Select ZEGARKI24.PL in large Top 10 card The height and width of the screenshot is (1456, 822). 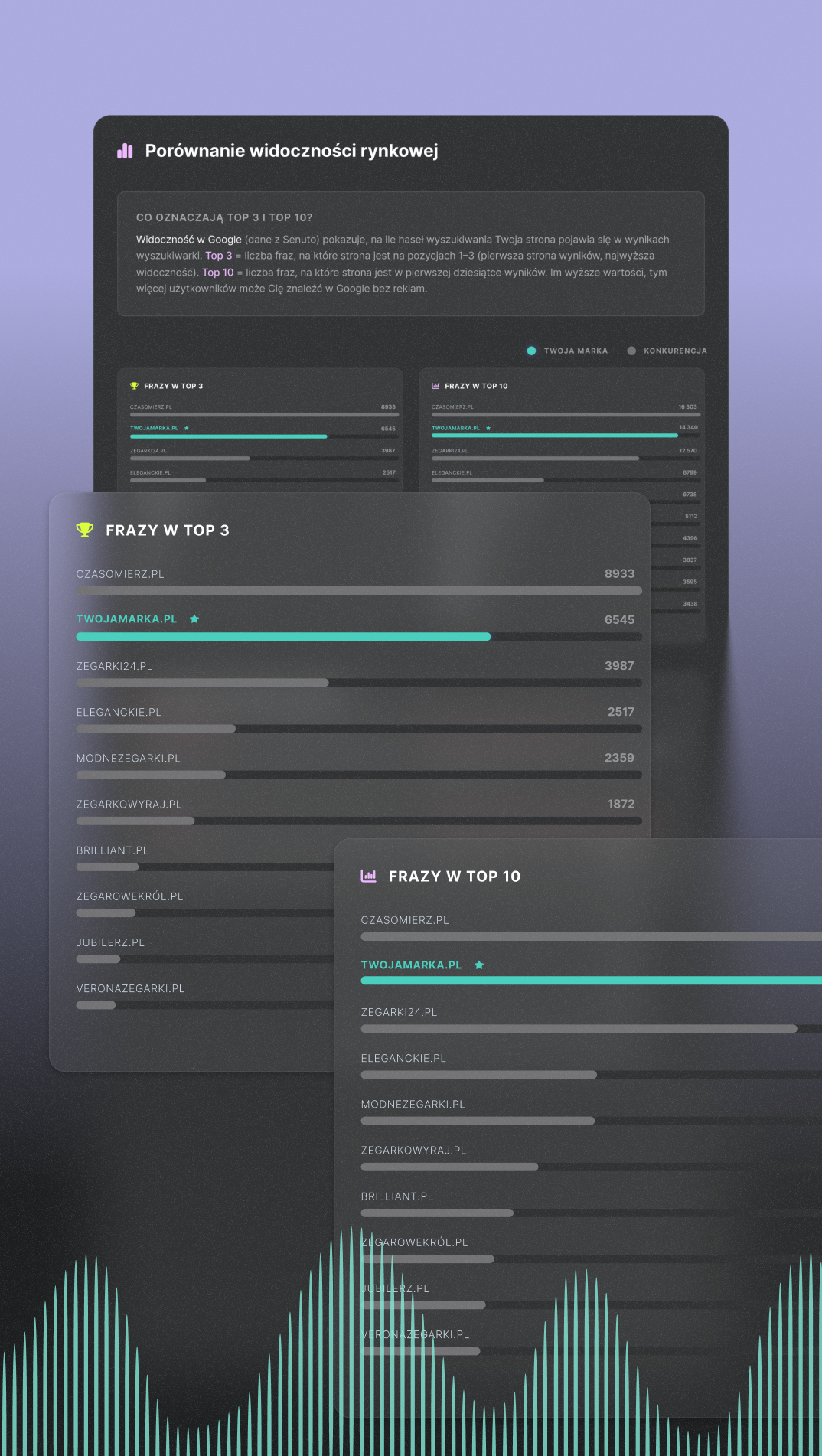pos(399,1012)
